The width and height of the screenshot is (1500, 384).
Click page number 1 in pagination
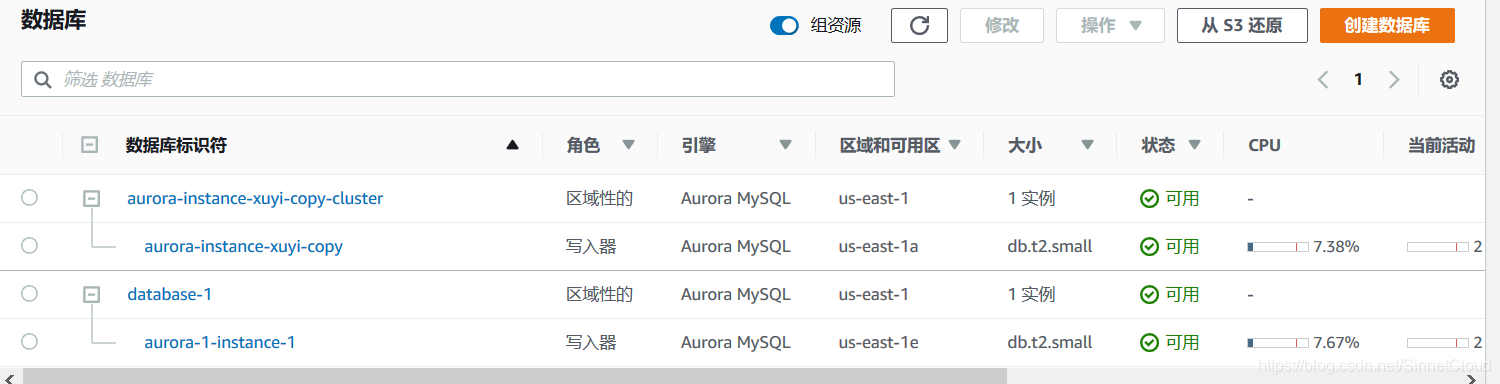pyautogui.click(x=1358, y=80)
